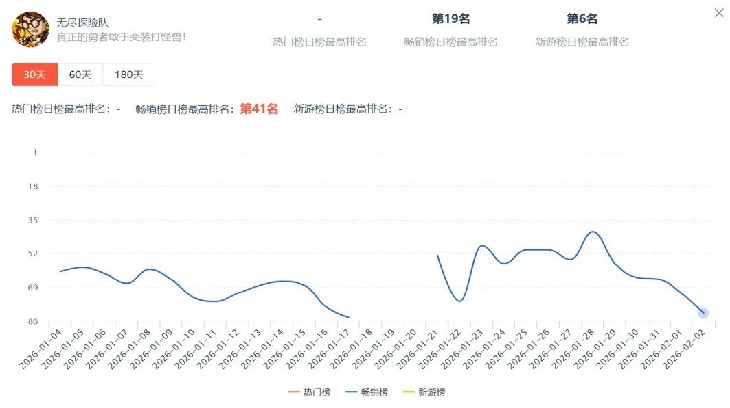
Task: Click the highlighted data point on 2026-02-02
Action: click(703, 313)
